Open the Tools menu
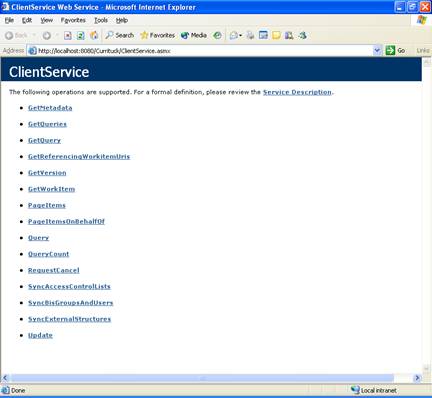The image size is (432, 398). (x=101, y=20)
